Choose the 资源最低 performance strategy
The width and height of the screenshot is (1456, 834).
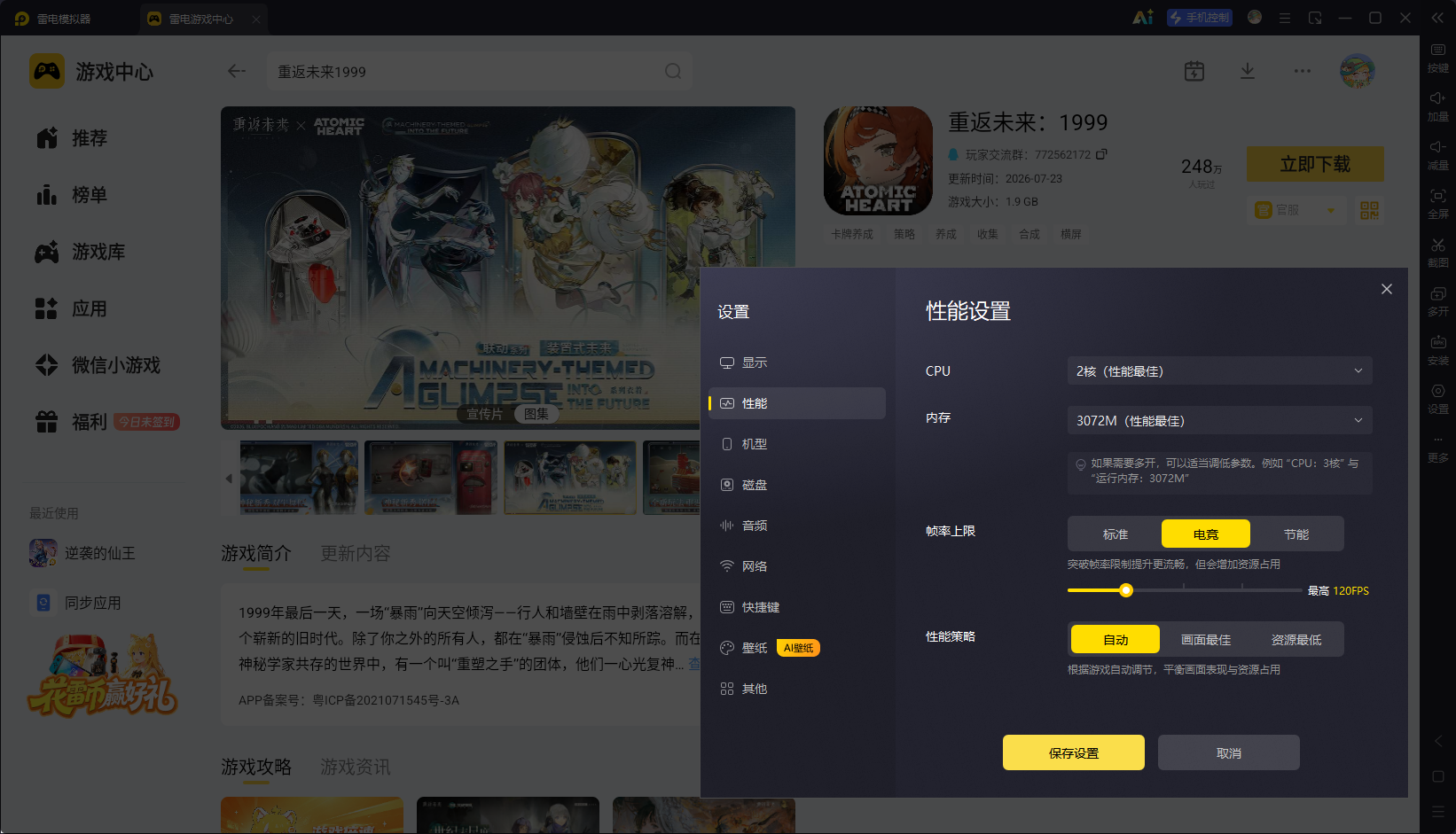point(1296,639)
